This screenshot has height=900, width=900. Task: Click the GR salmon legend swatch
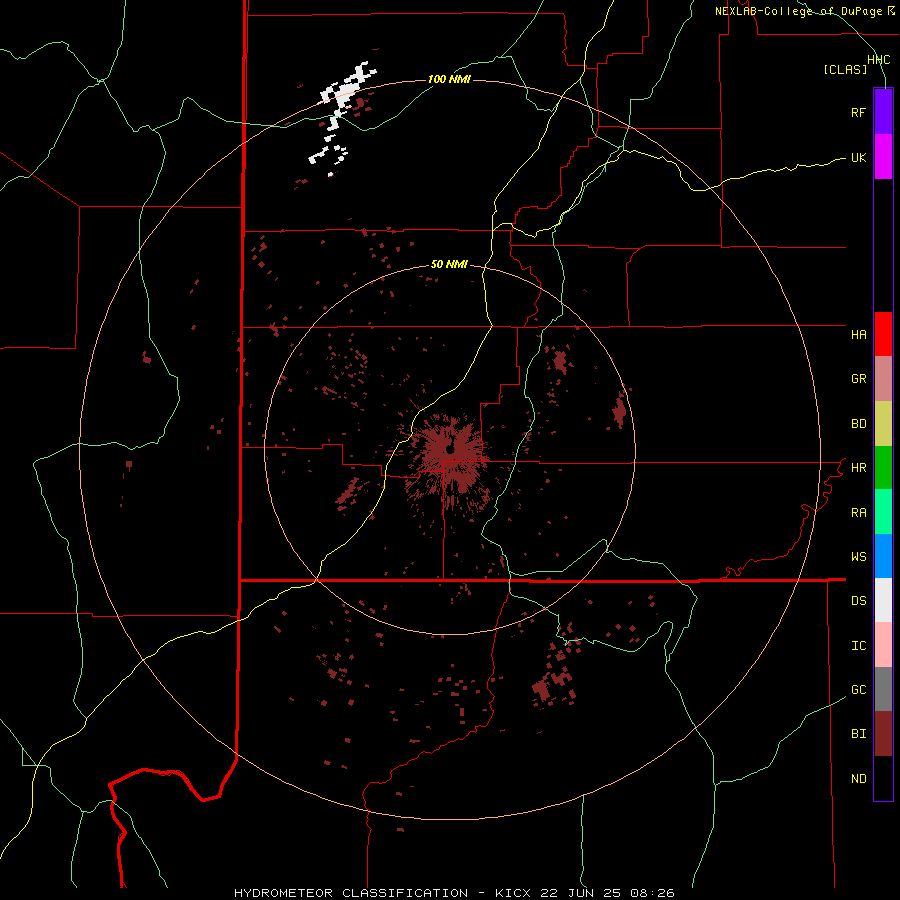coord(883,379)
